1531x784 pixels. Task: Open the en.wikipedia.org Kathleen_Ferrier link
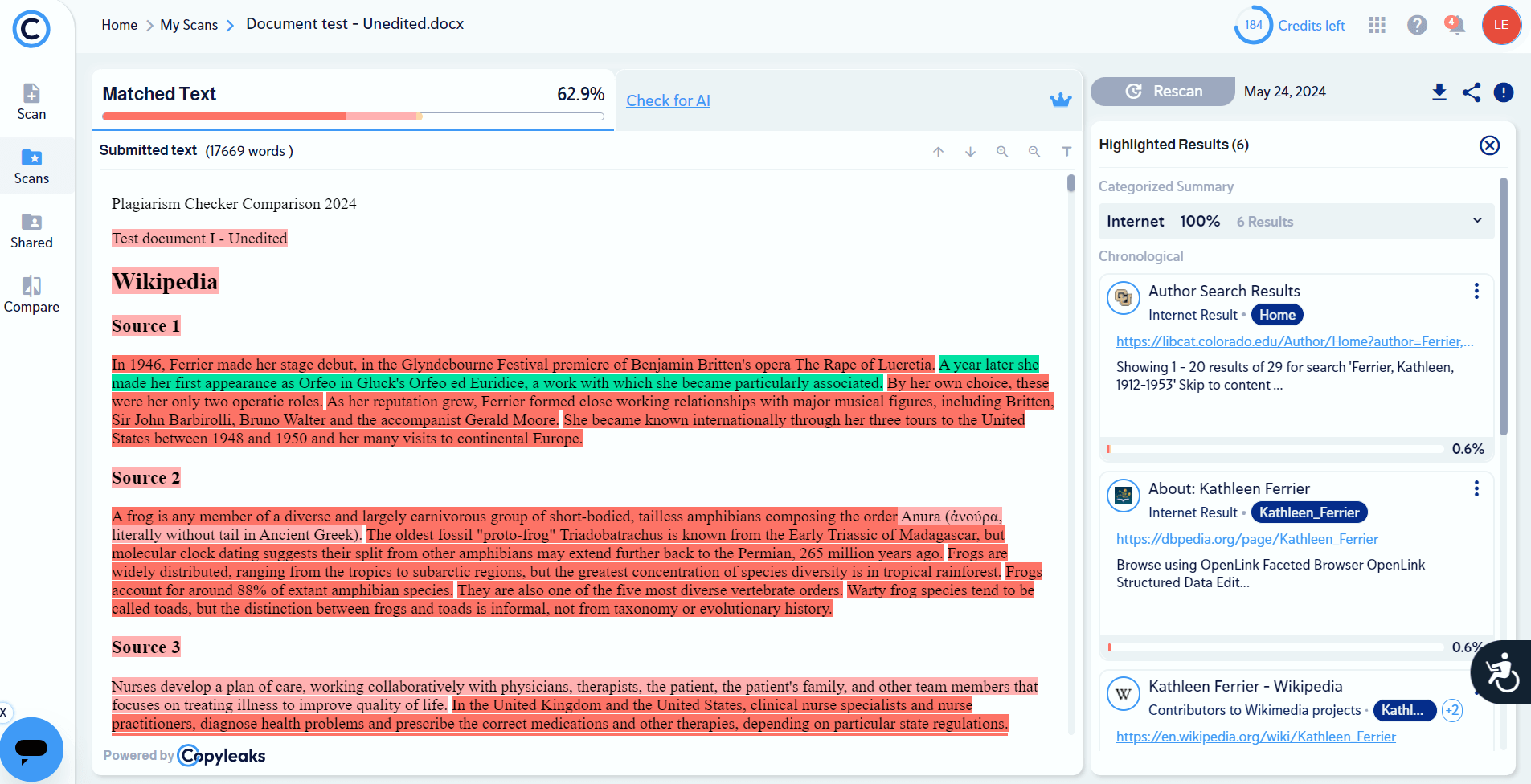(1255, 737)
